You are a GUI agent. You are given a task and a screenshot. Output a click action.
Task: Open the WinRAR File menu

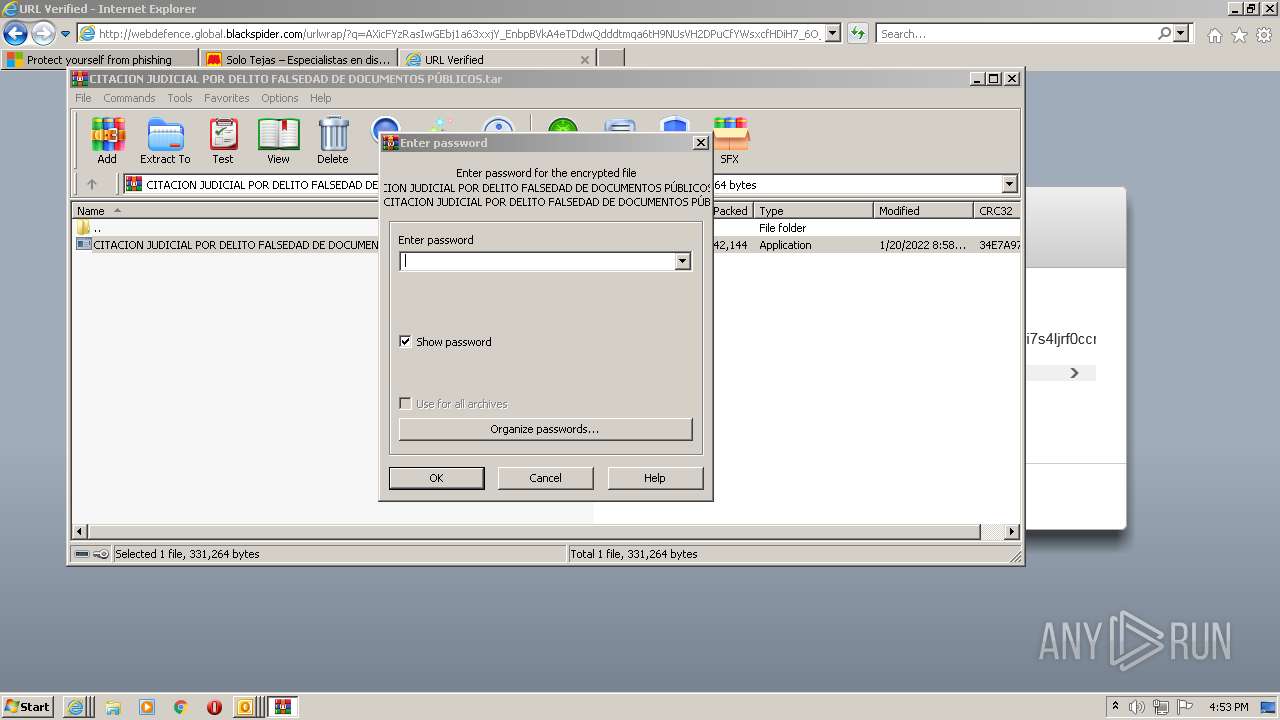coord(83,98)
